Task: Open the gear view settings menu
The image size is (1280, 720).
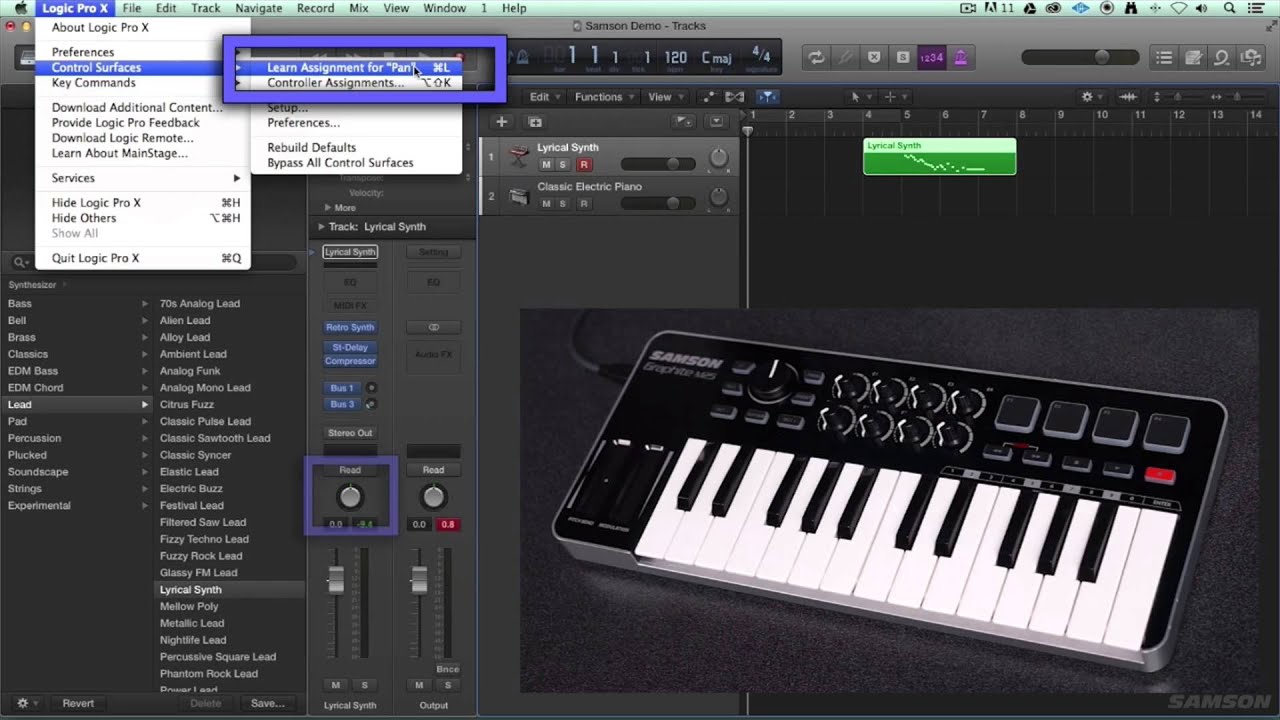Action: 1090,97
